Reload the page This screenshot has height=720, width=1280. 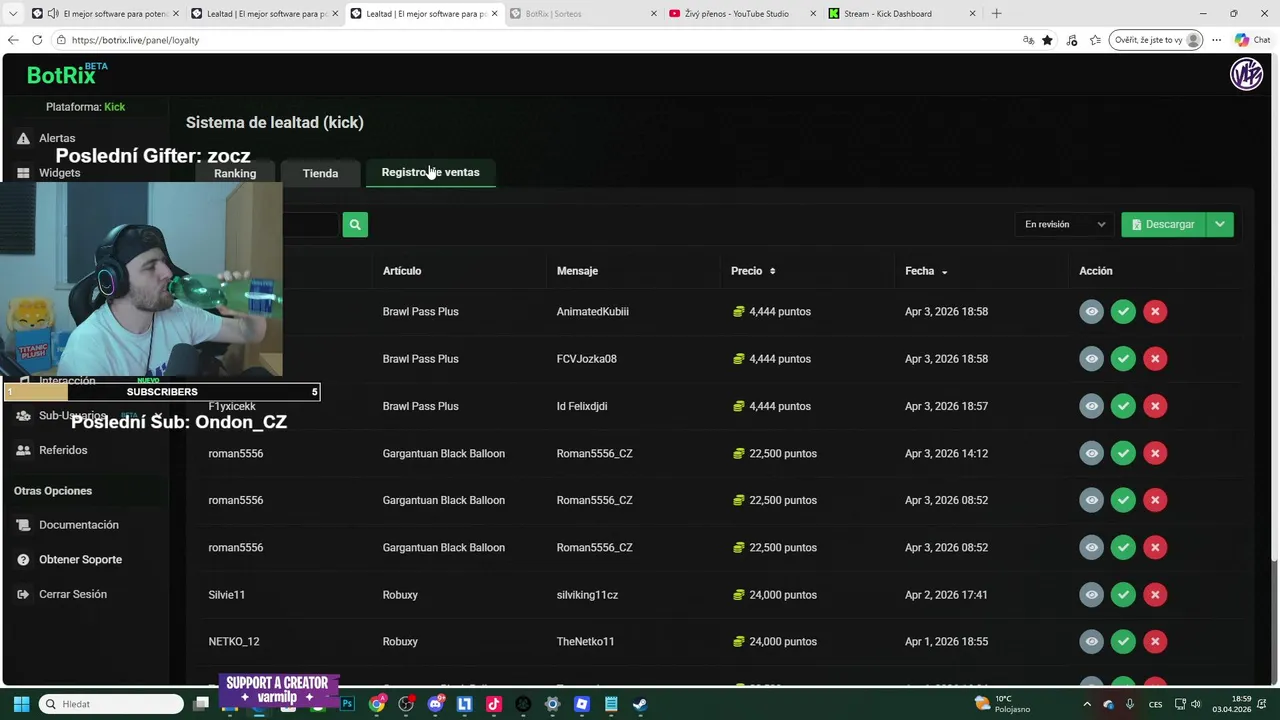point(37,40)
